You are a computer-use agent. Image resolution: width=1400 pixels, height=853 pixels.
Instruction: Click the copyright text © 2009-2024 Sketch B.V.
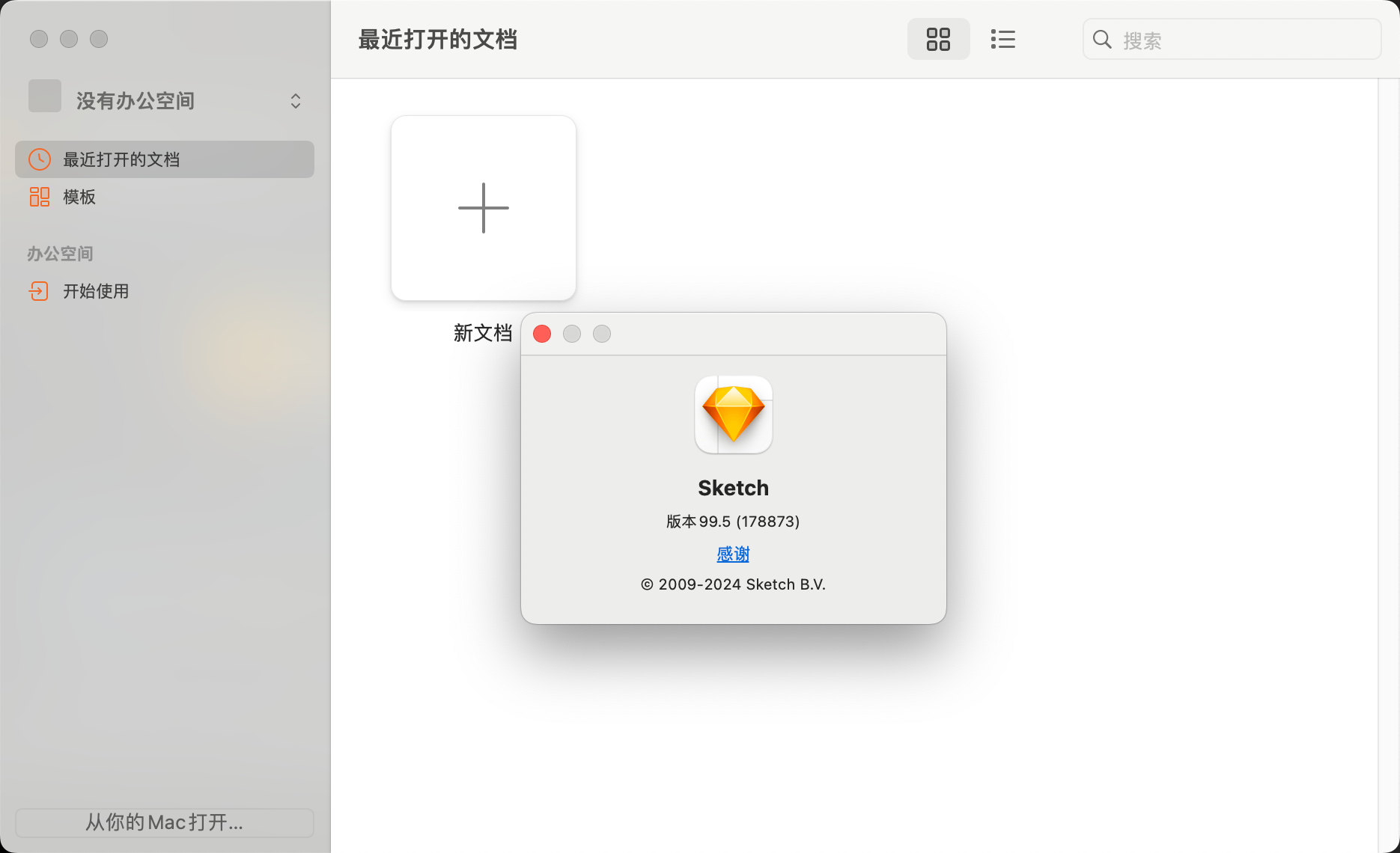(x=733, y=584)
